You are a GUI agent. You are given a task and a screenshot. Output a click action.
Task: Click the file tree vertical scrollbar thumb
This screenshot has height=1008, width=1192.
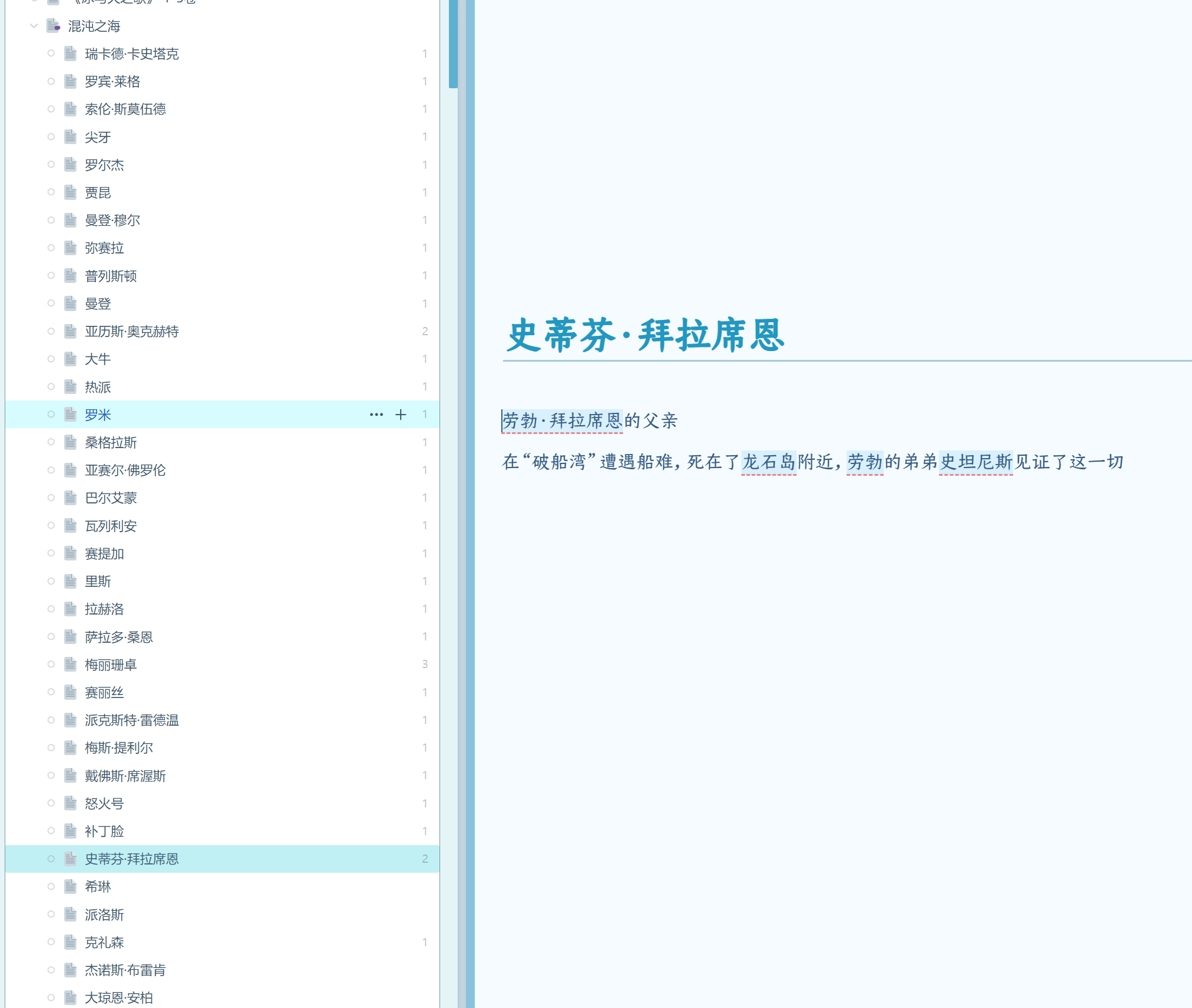[x=453, y=44]
